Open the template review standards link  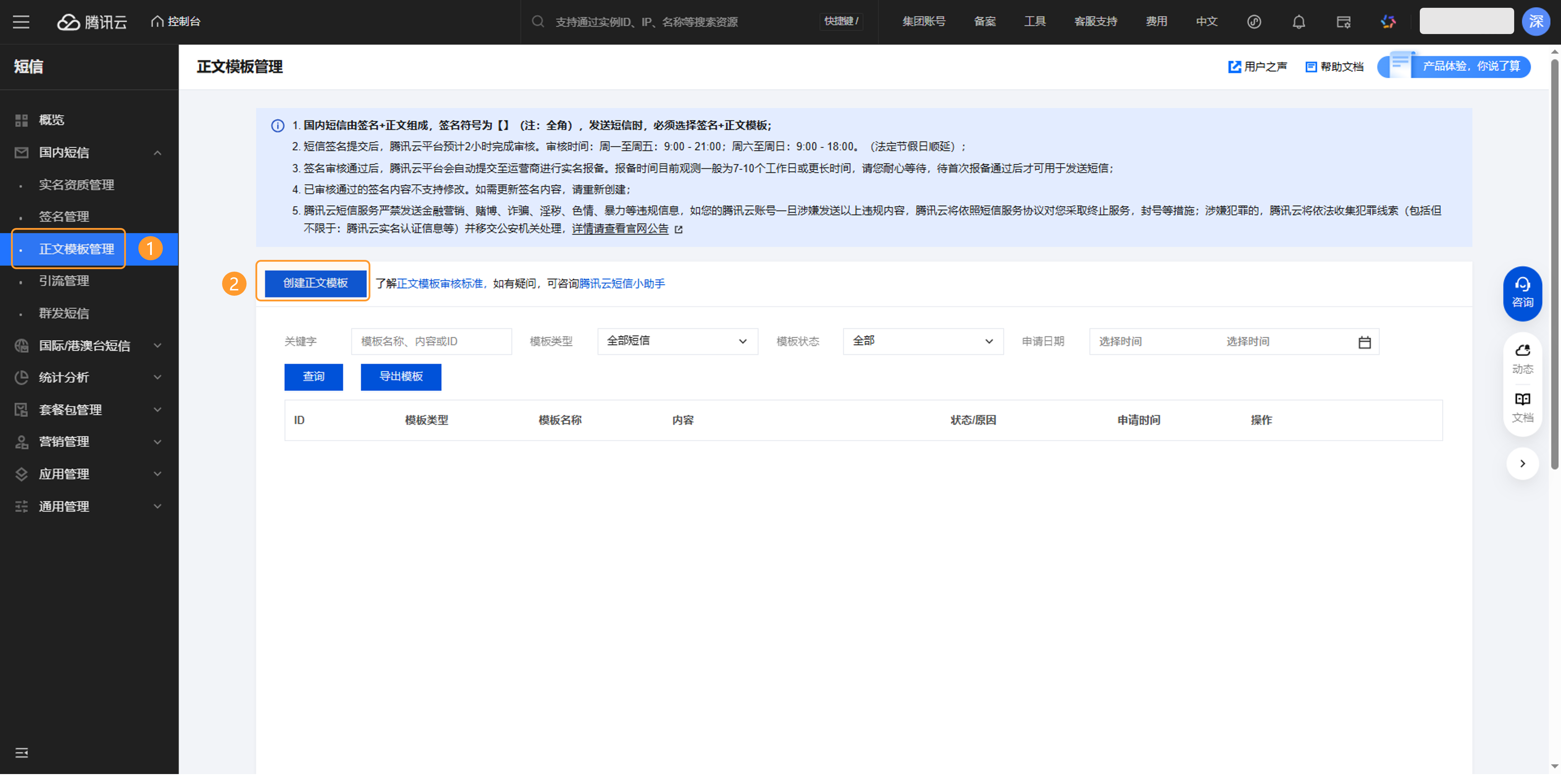pos(440,284)
